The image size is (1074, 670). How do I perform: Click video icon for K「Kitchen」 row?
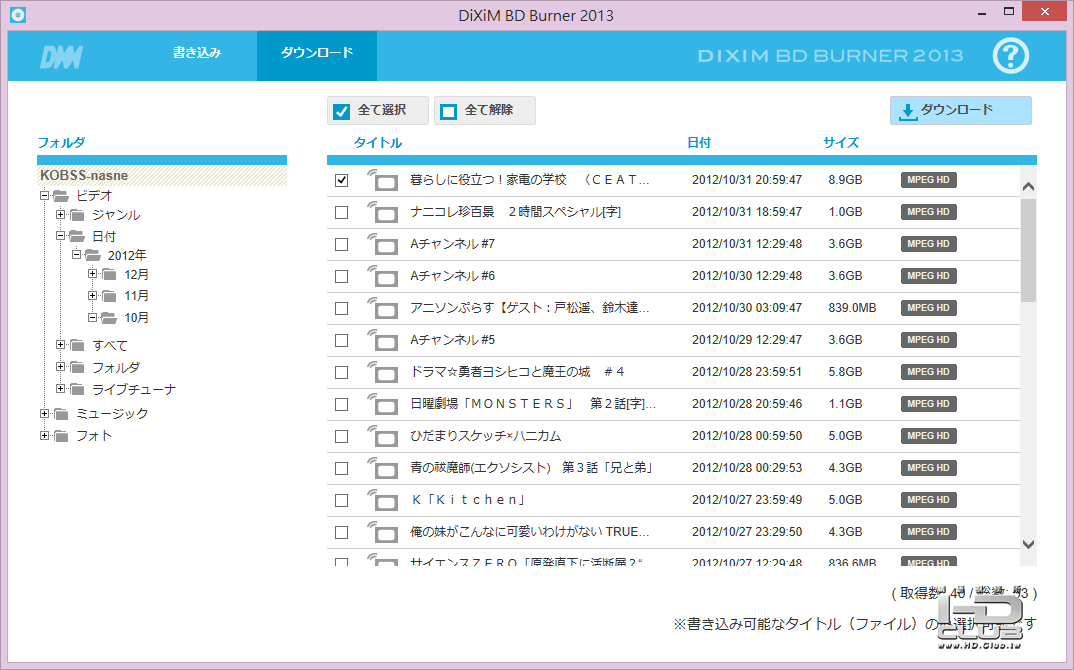coord(382,500)
